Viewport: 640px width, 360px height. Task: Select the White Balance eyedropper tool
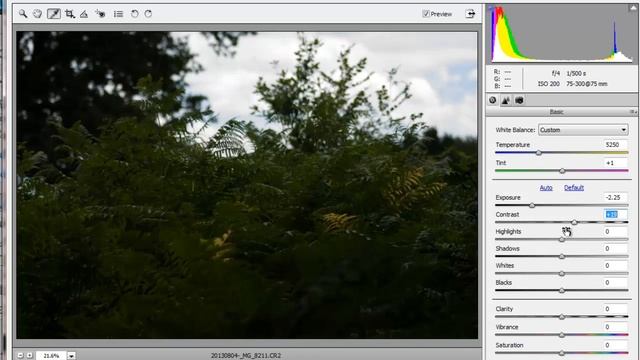(x=54, y=14)
